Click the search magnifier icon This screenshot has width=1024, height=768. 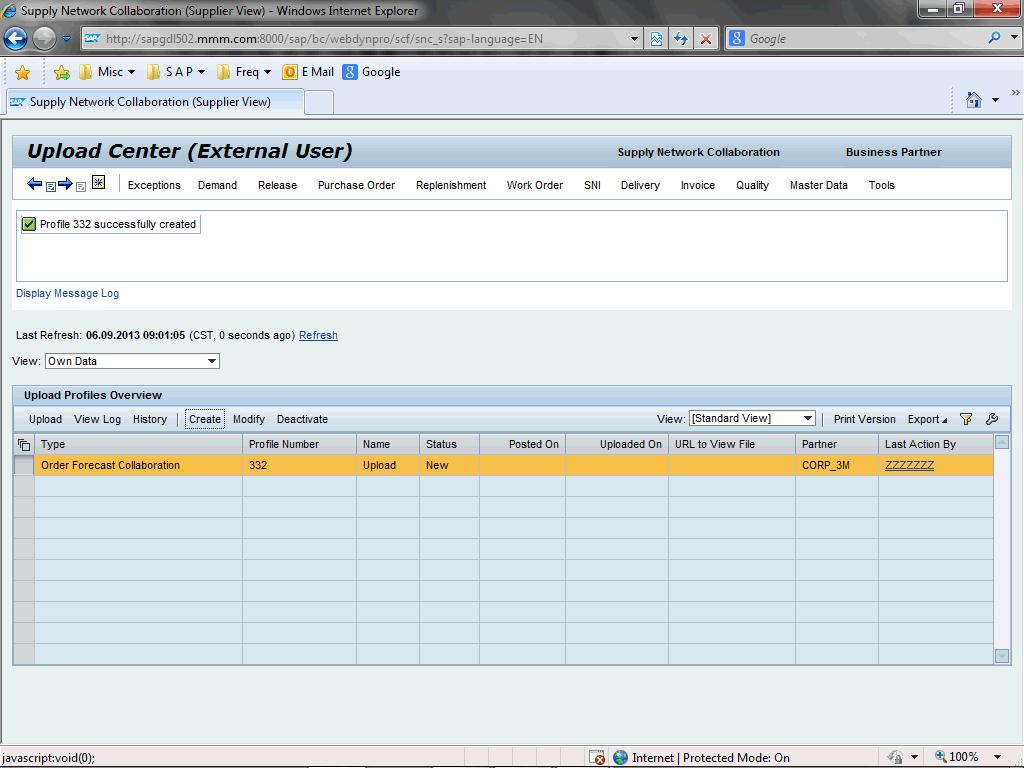pyautogui.click(x=994, y=38)
